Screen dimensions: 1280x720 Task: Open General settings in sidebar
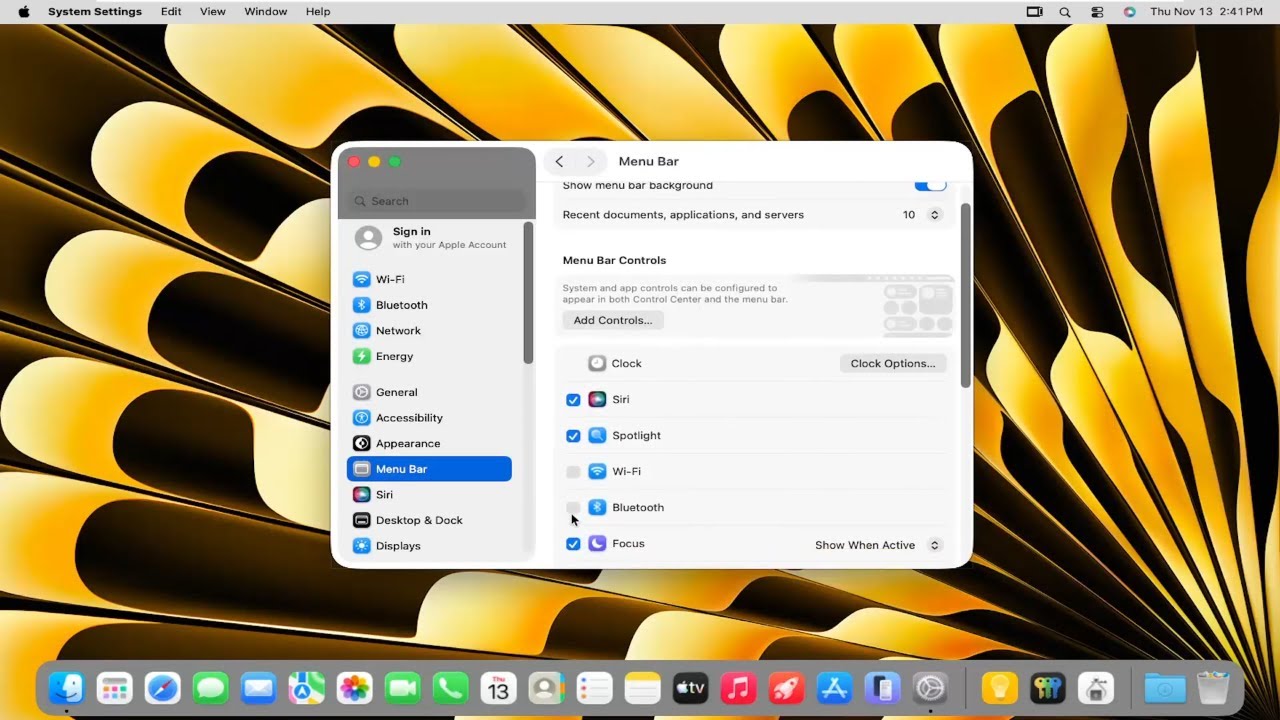coord(429,392)
